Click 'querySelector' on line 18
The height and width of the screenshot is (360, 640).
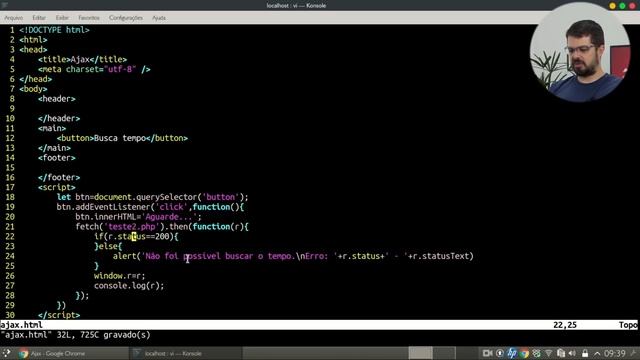pyautogui.click(x=167, y=197)
